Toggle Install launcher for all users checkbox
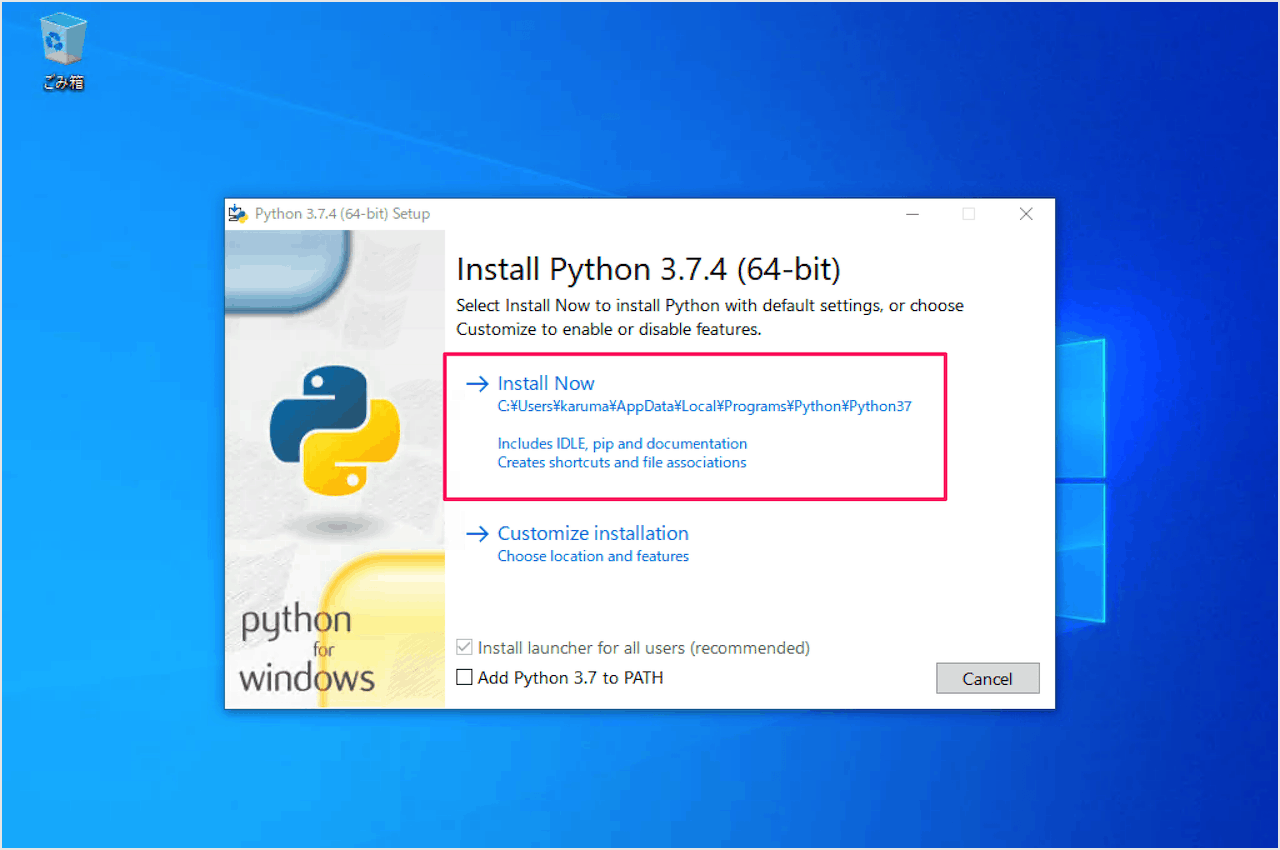Screen dimensions: 1280x850 (464, 647)
